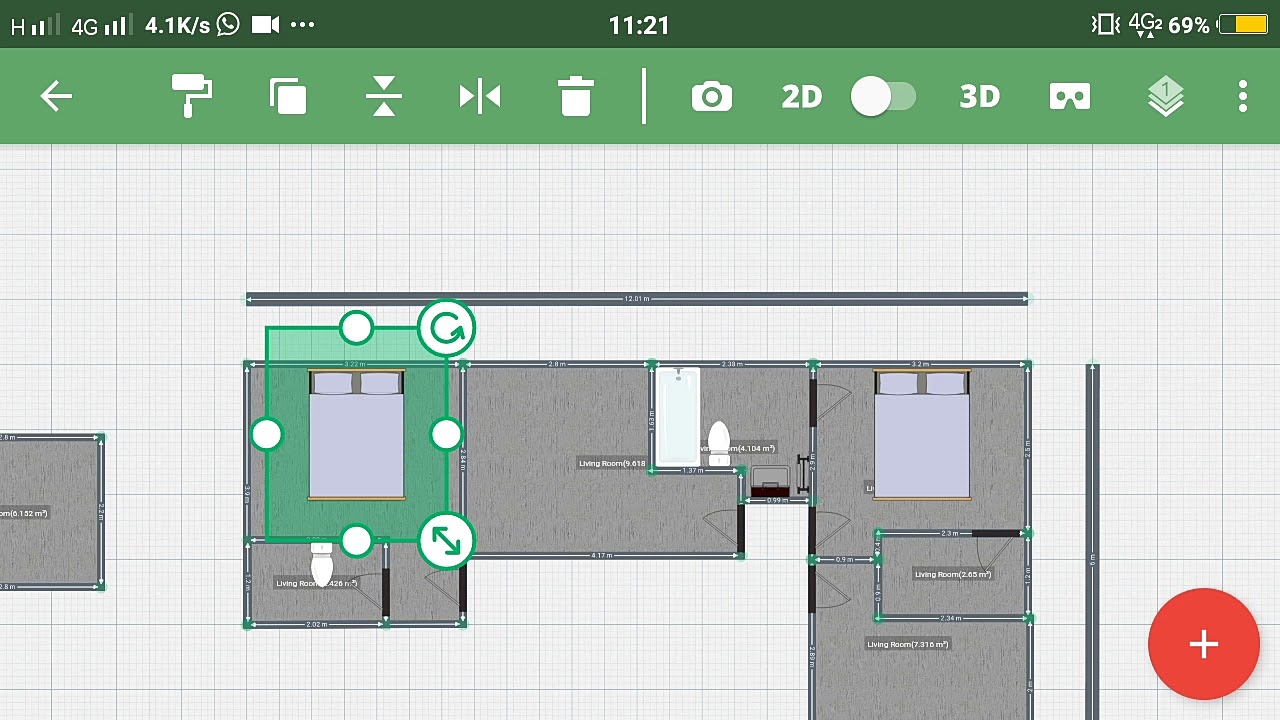Tap the vibrate mode status icon
This screenshot has width=1280, height=720.
click(x=1105, y=25)
